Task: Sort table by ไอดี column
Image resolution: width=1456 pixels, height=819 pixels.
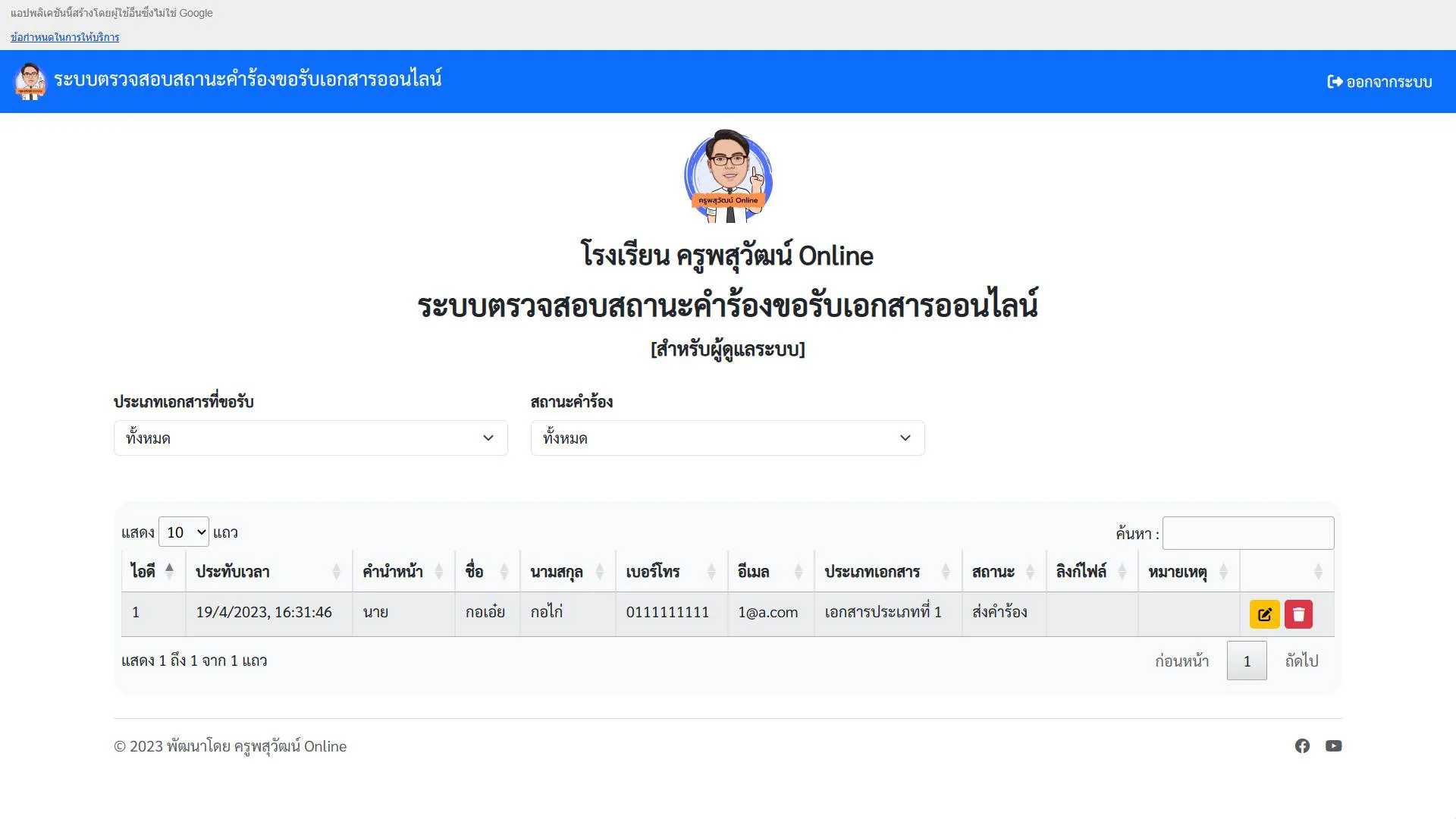Action: pos(153,571)
